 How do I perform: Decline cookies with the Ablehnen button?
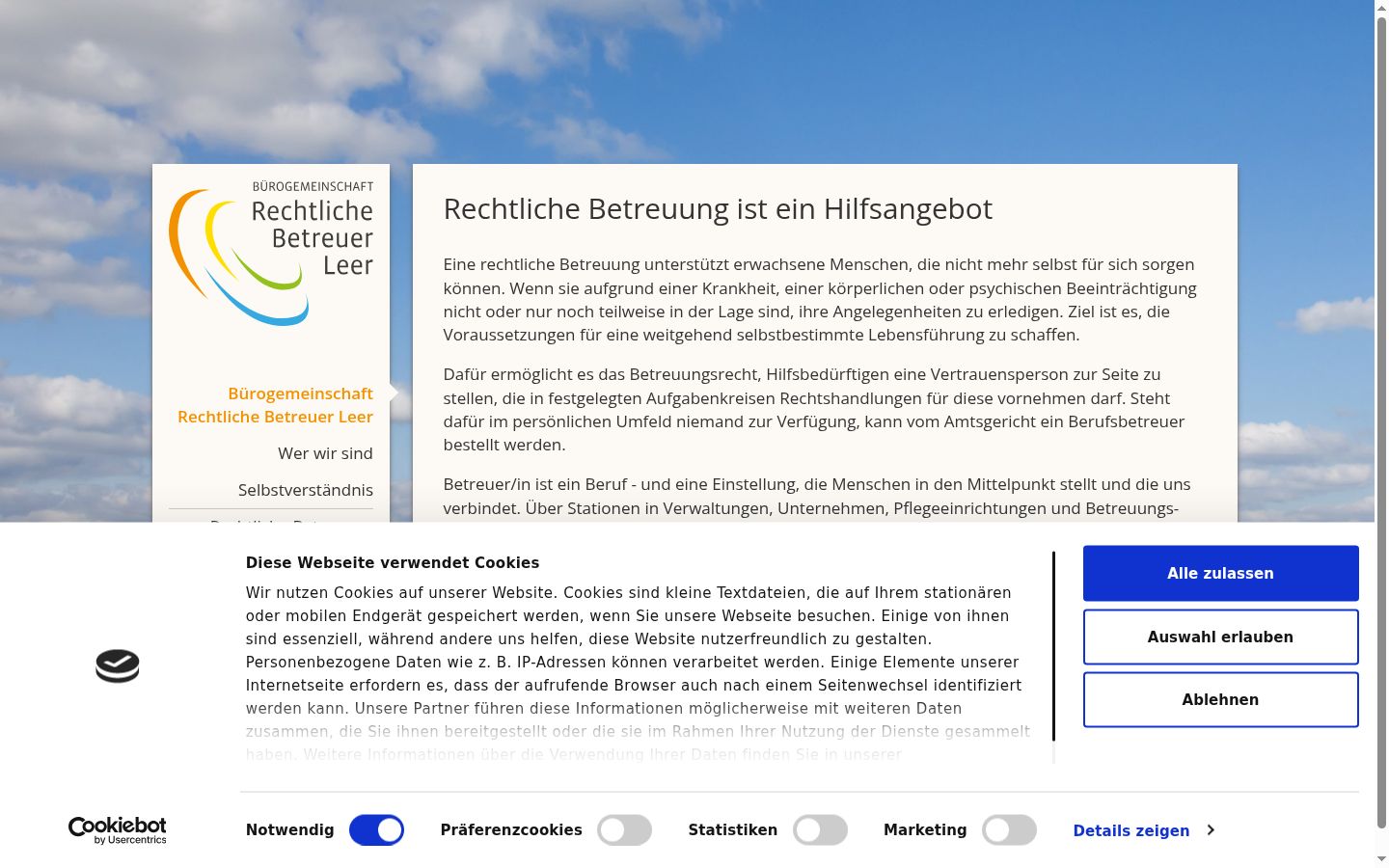1220,699
